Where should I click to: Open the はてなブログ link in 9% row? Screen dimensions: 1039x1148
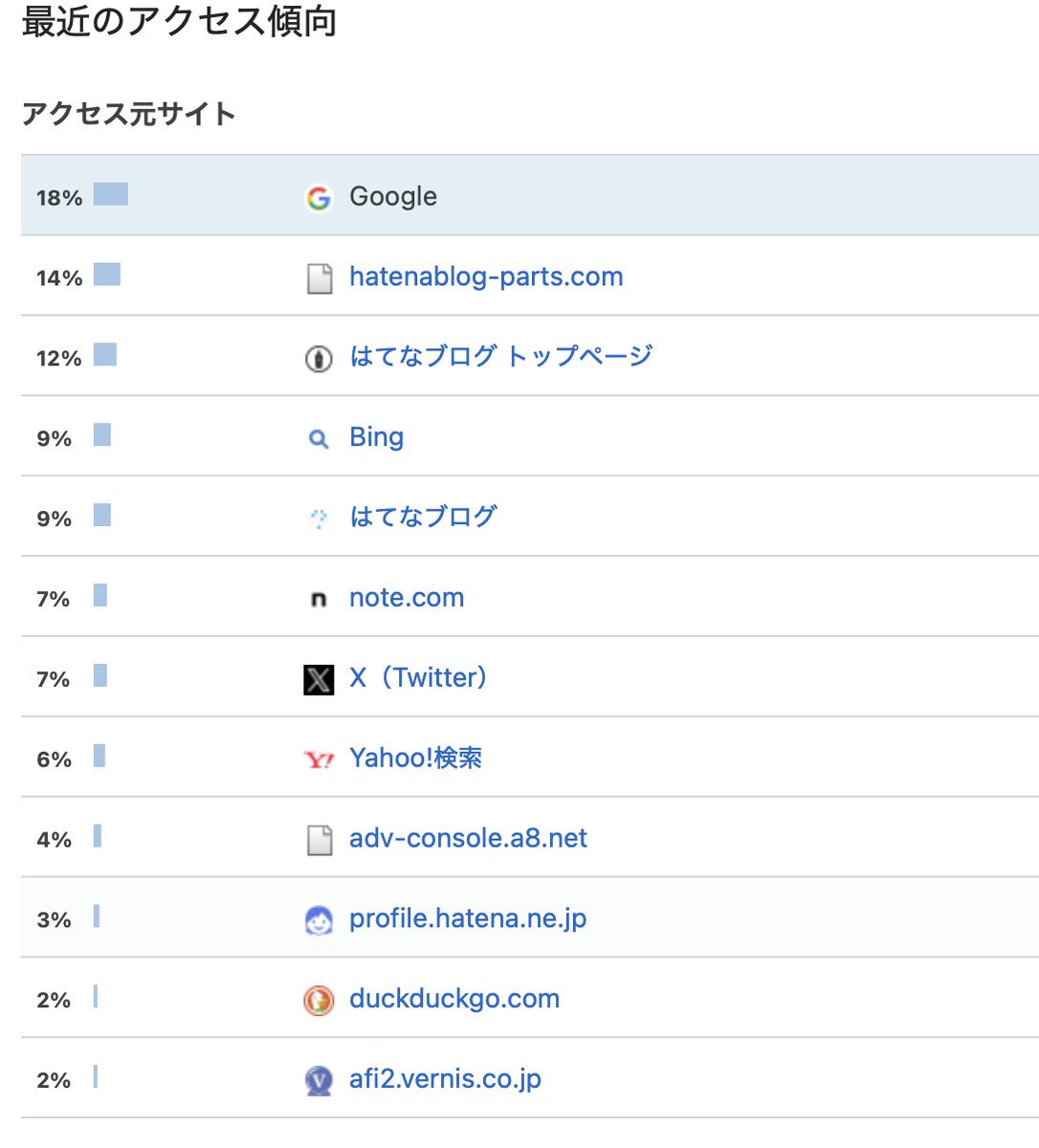tap(423, 517)
